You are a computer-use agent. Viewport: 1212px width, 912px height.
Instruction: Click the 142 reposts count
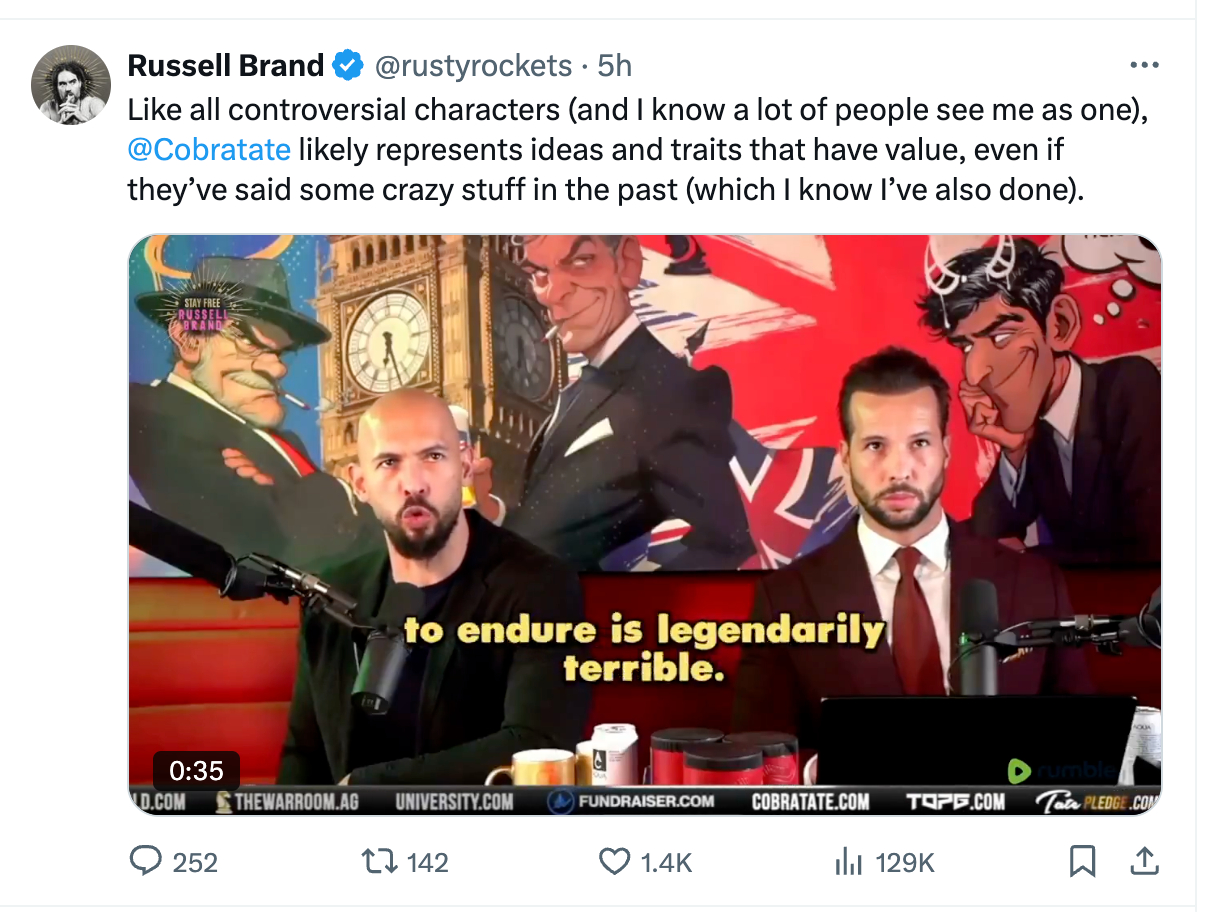pos(428,862)
